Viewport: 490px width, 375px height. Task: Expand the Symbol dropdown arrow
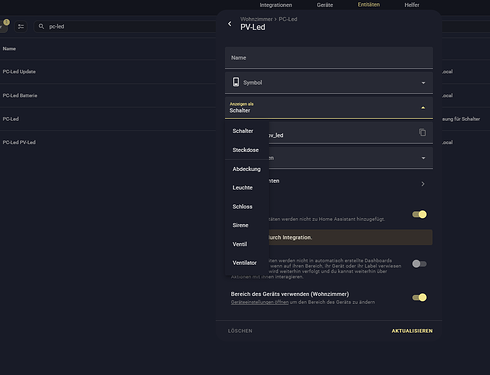coord(423,83)
